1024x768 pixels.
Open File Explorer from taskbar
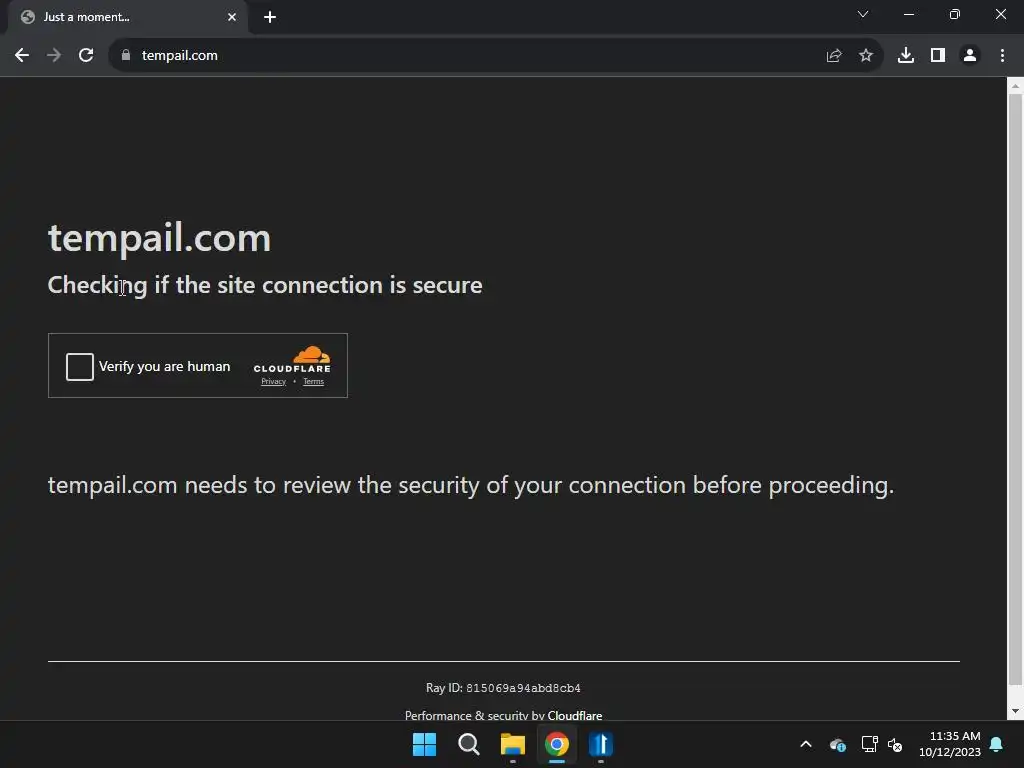(513, 744)
